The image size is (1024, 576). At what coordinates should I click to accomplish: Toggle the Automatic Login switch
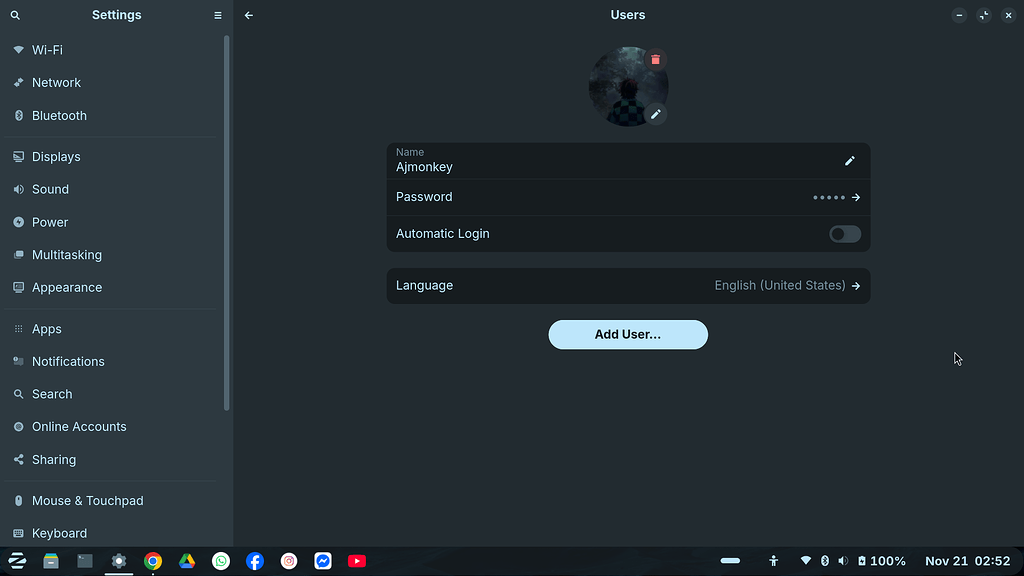point(844,234)
